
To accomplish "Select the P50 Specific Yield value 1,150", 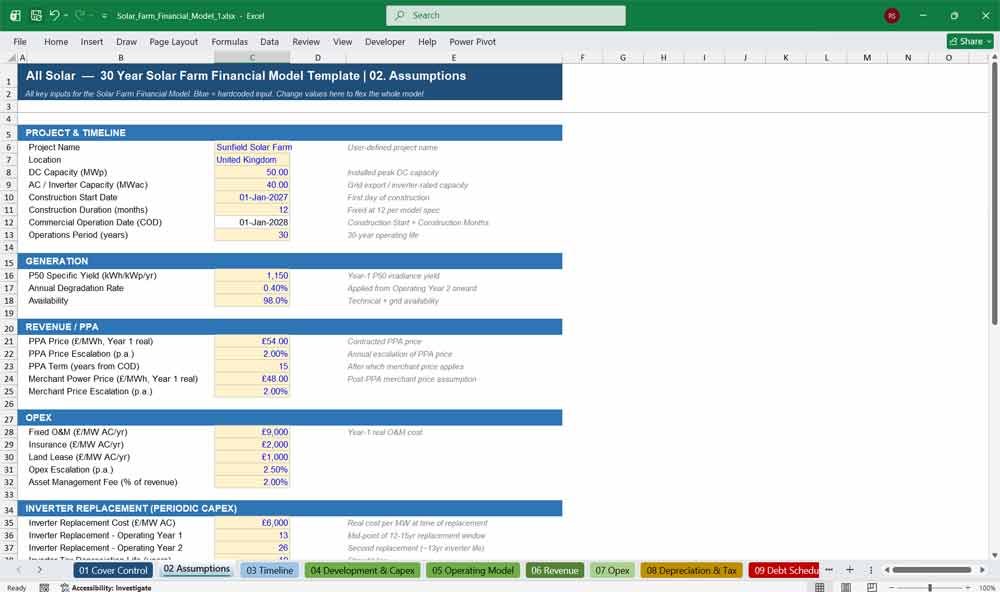I will (252, 276).
